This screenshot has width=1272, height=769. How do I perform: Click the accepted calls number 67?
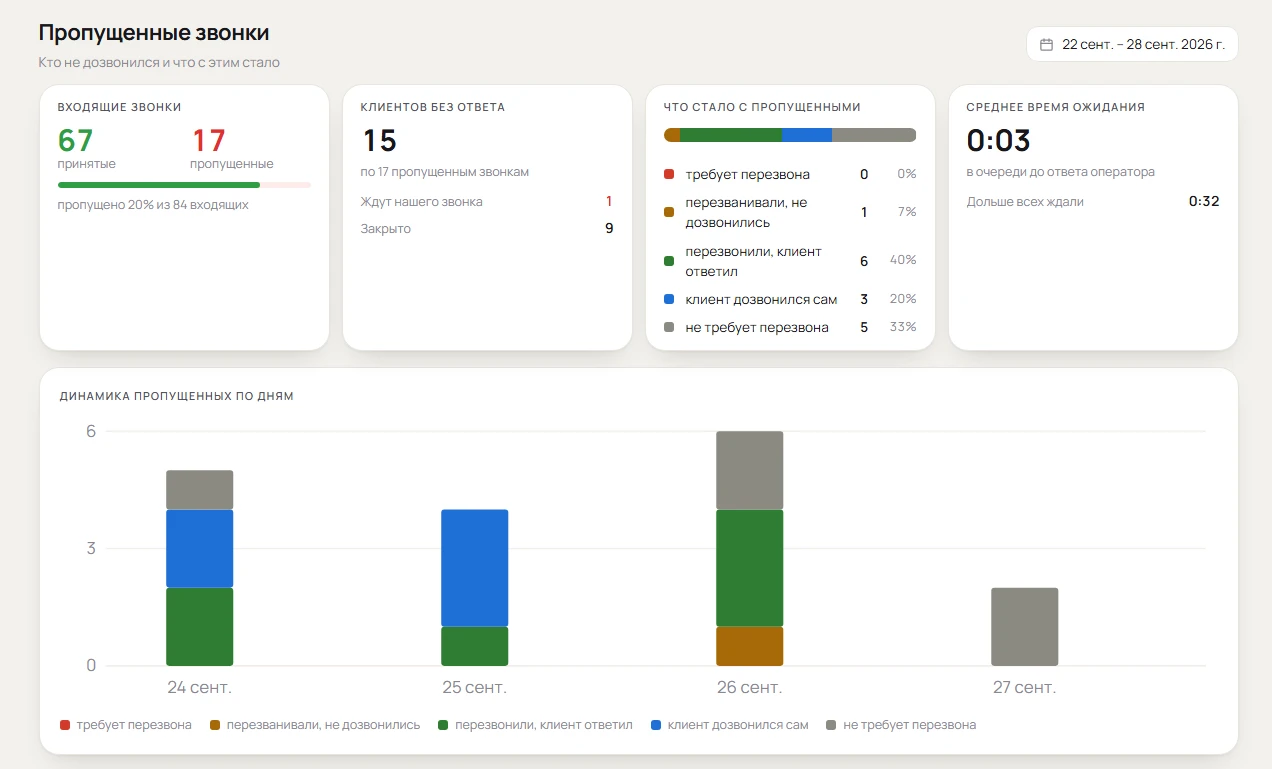(76, 140)
